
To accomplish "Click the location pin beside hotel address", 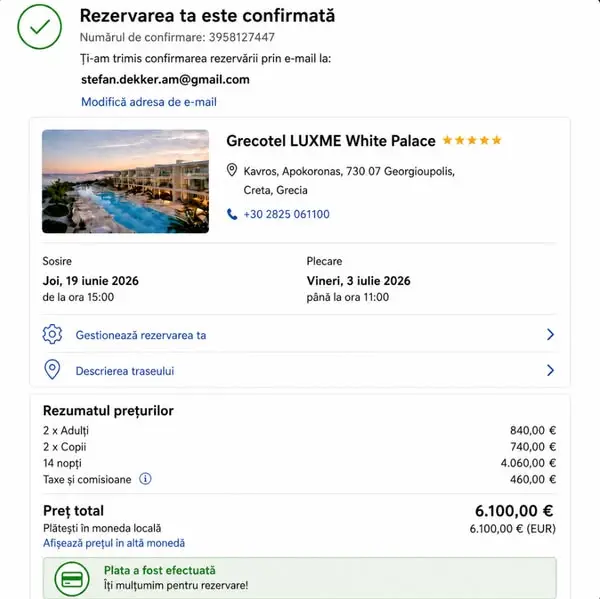I will [x=232, y=170].
